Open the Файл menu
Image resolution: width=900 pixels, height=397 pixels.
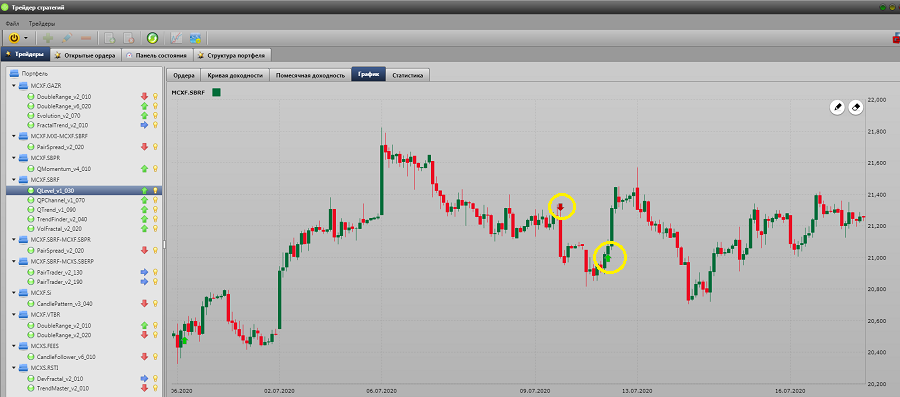click(x=12, y=24)
